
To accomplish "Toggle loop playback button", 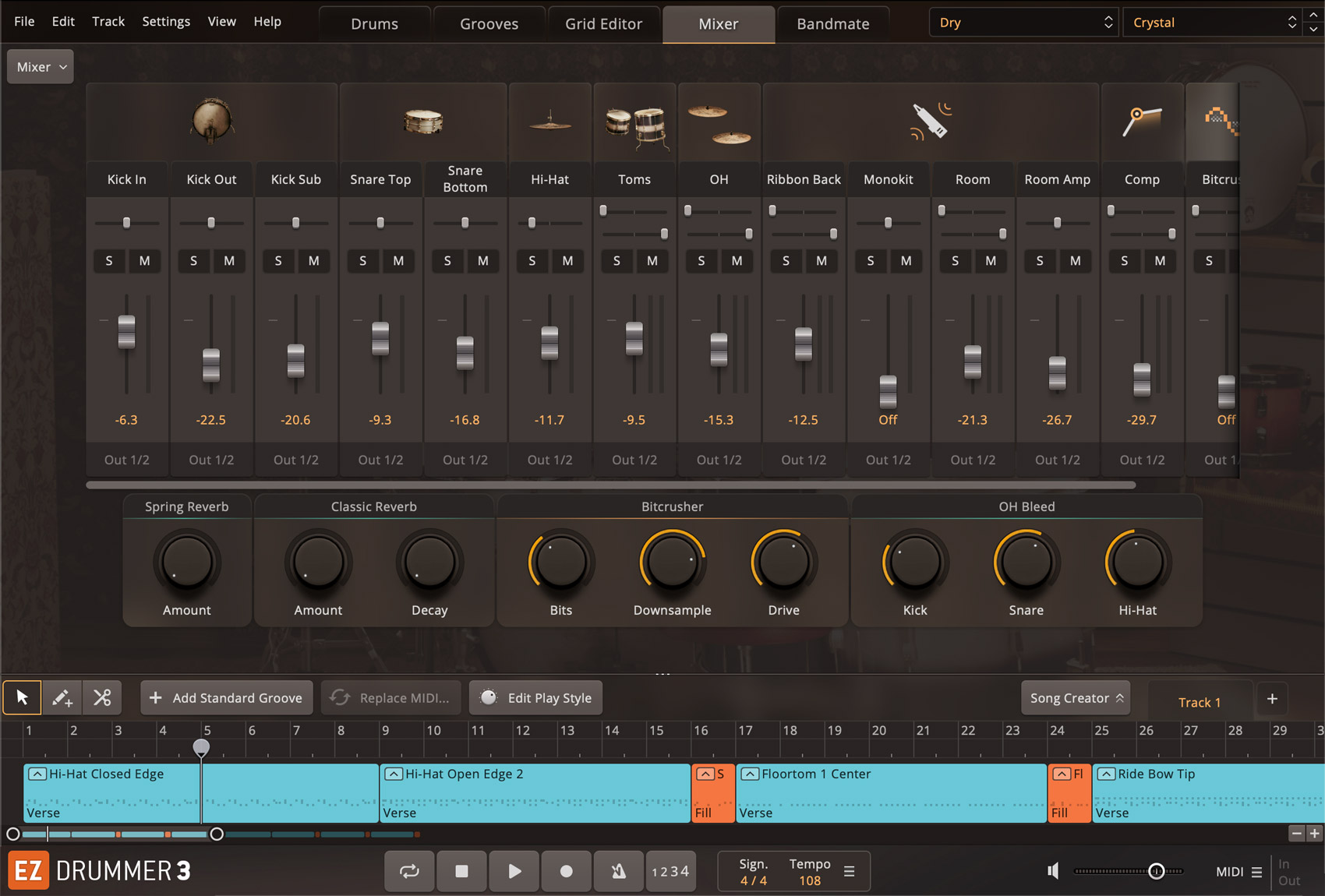I will tap(409, 871).
